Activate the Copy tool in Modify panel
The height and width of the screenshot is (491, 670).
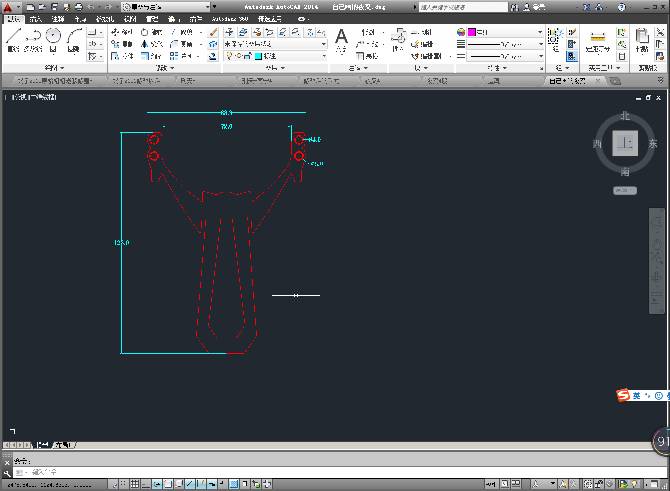pyautogui.click(x=122, y=44)
